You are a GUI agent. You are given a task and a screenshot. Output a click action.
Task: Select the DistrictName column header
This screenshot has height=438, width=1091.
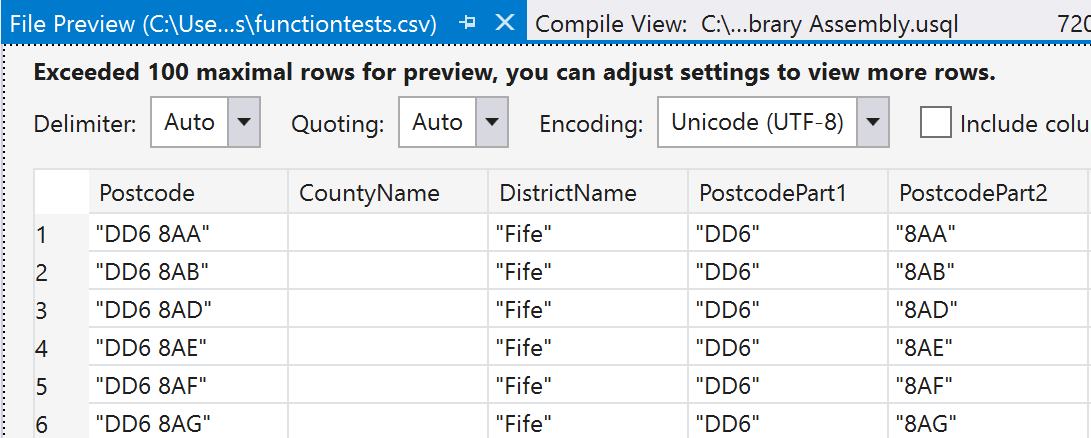[568, 193]
